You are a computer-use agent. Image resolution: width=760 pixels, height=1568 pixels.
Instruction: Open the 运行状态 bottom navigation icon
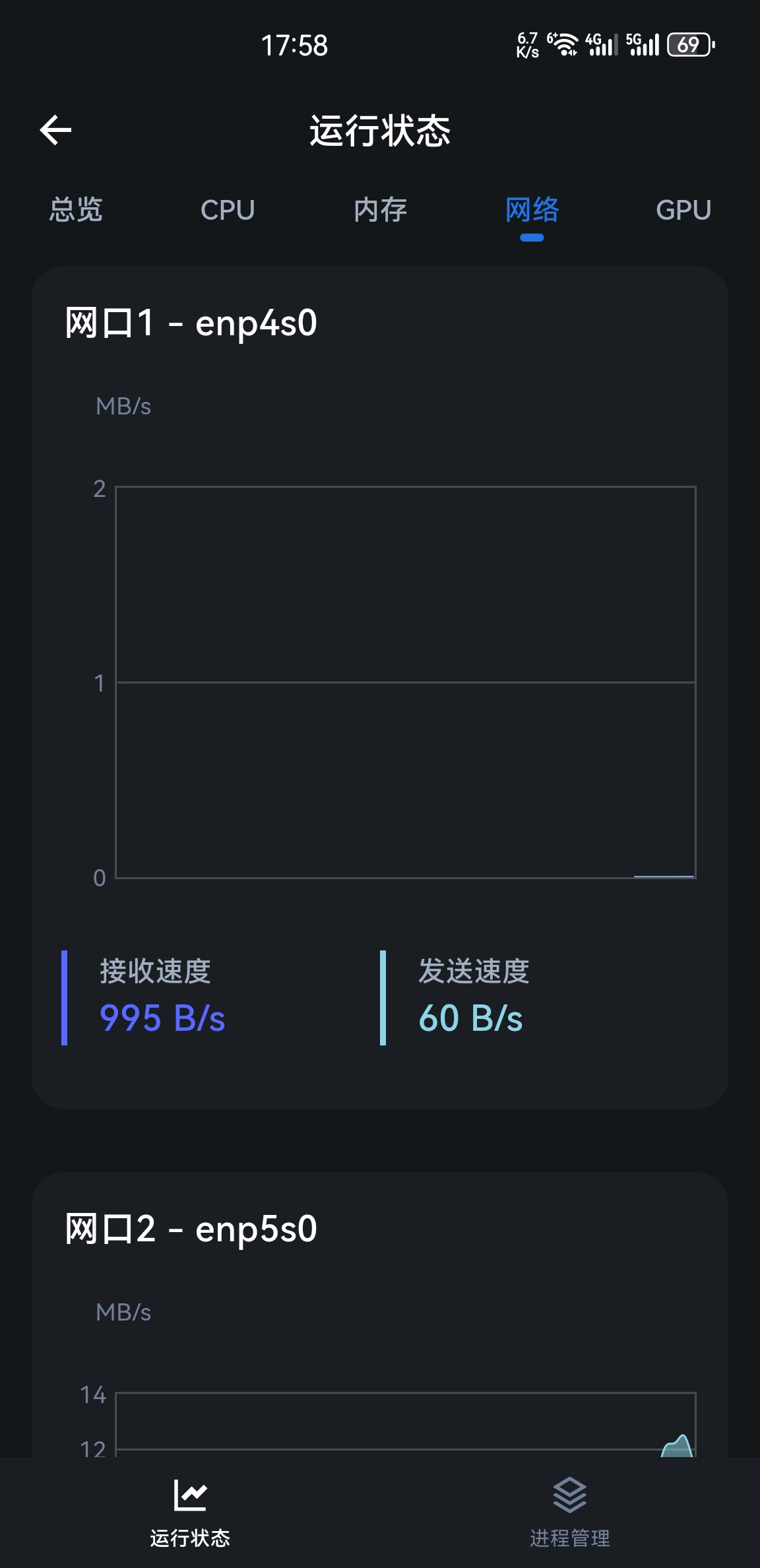(x=190, y=1495)
